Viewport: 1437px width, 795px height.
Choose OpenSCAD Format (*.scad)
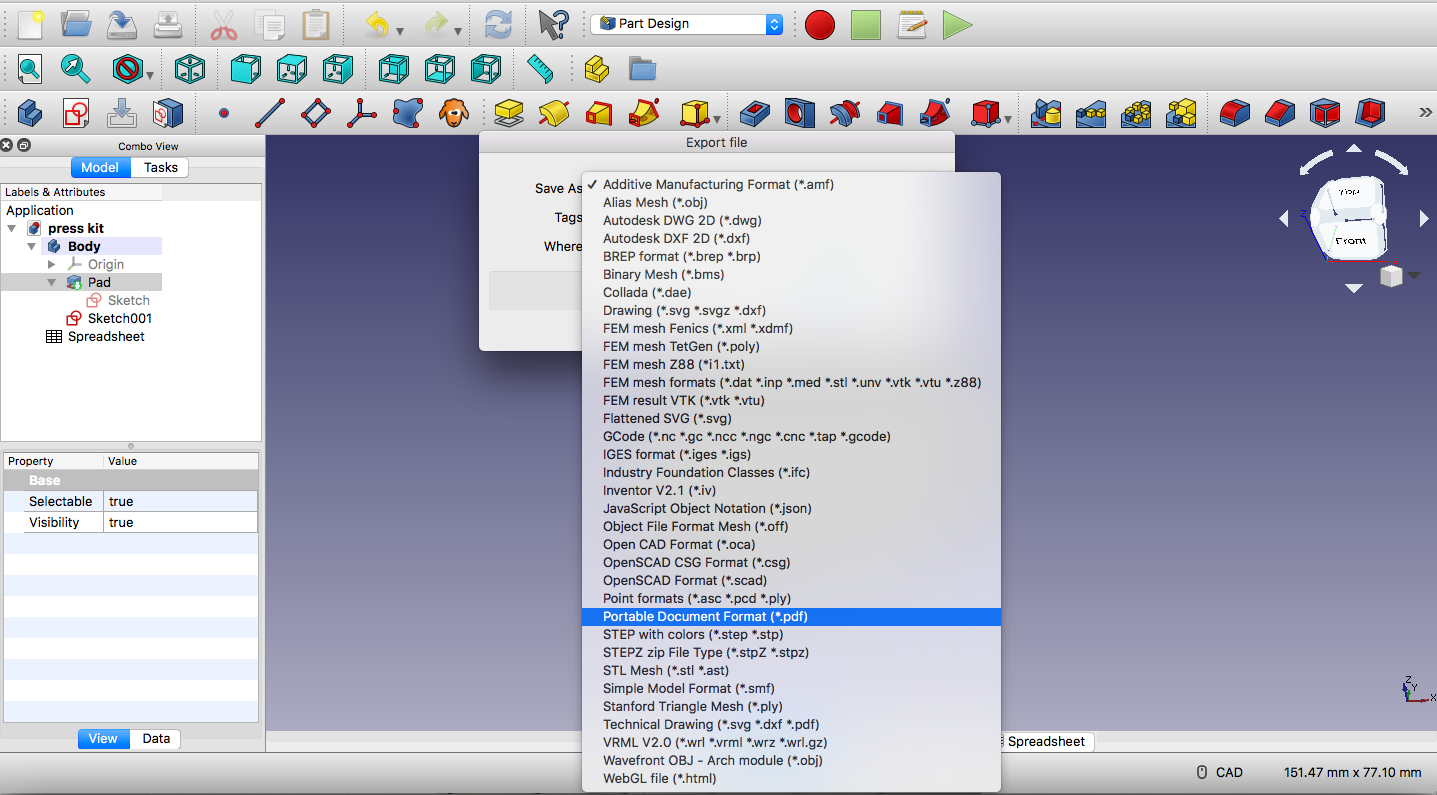(x=791, y=581)
